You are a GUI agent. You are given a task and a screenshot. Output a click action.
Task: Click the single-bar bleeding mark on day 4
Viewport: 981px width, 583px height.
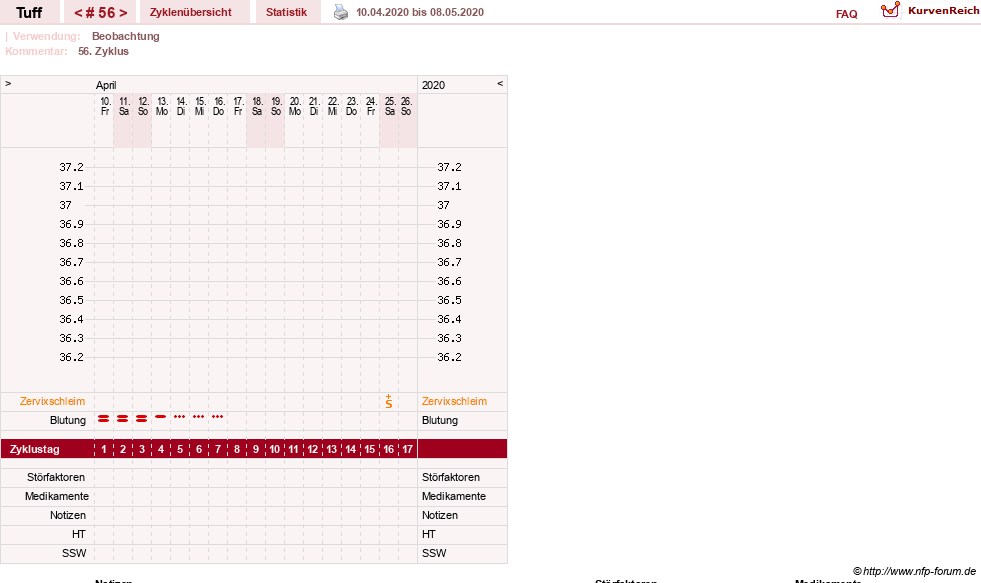[161, 417]
